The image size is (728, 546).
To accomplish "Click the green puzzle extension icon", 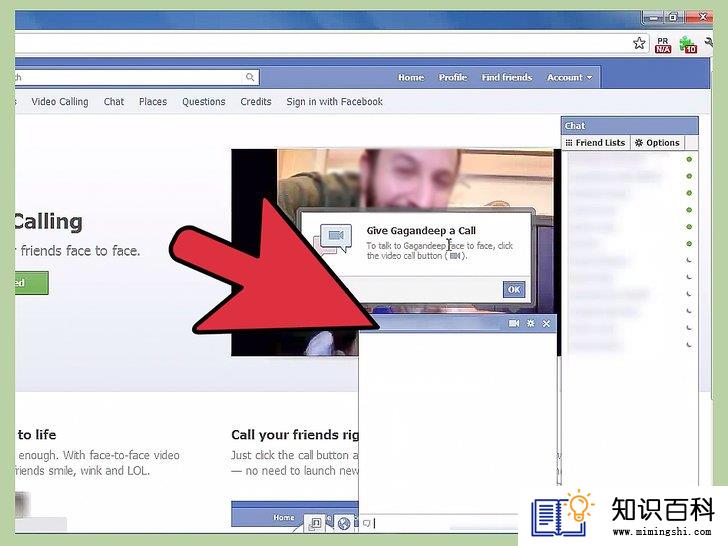I will tap(688, 45).
